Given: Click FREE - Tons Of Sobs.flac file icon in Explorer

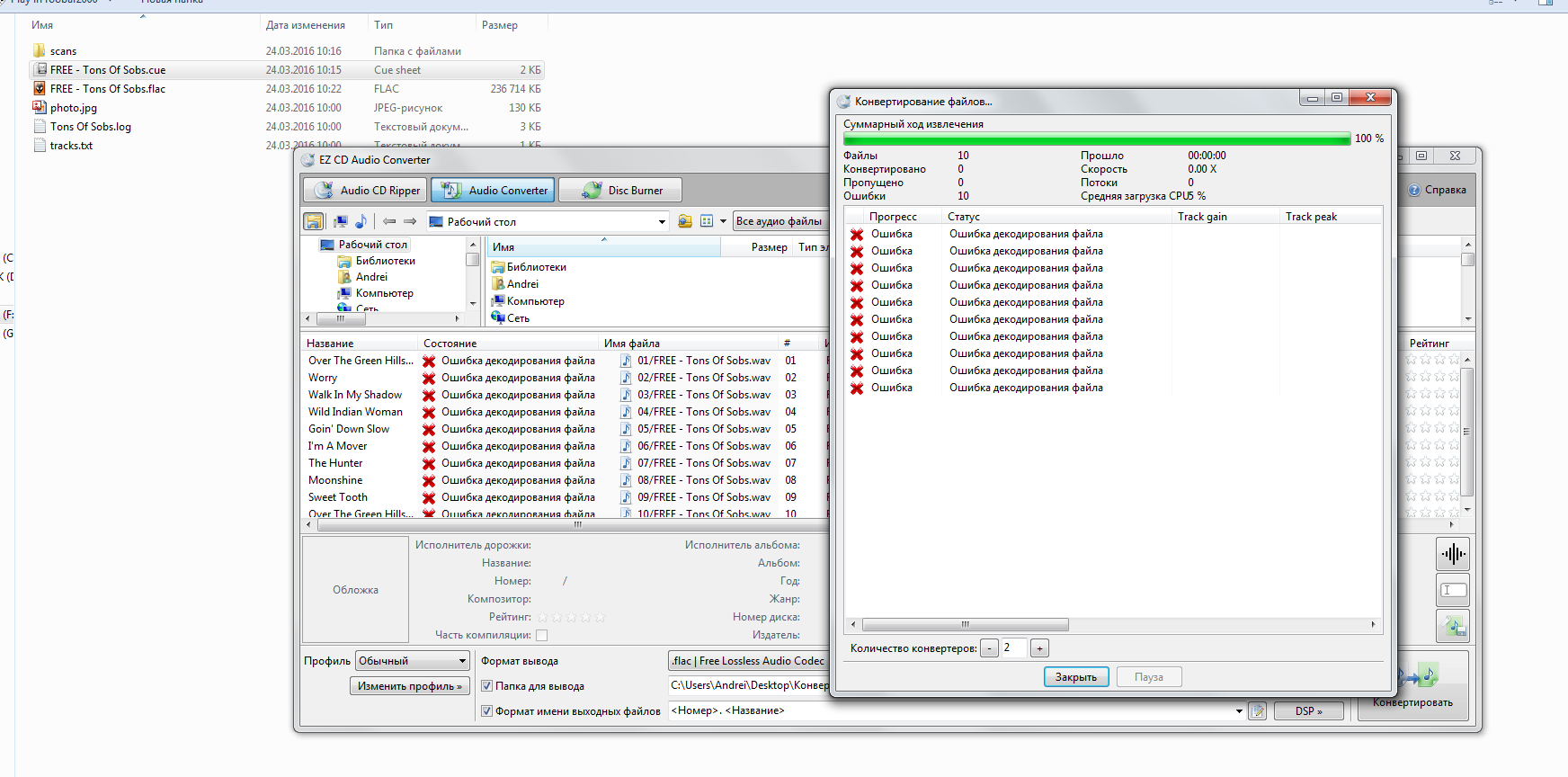Looking at the screenshot, I should pyautogui.click(x=40, y=89).
